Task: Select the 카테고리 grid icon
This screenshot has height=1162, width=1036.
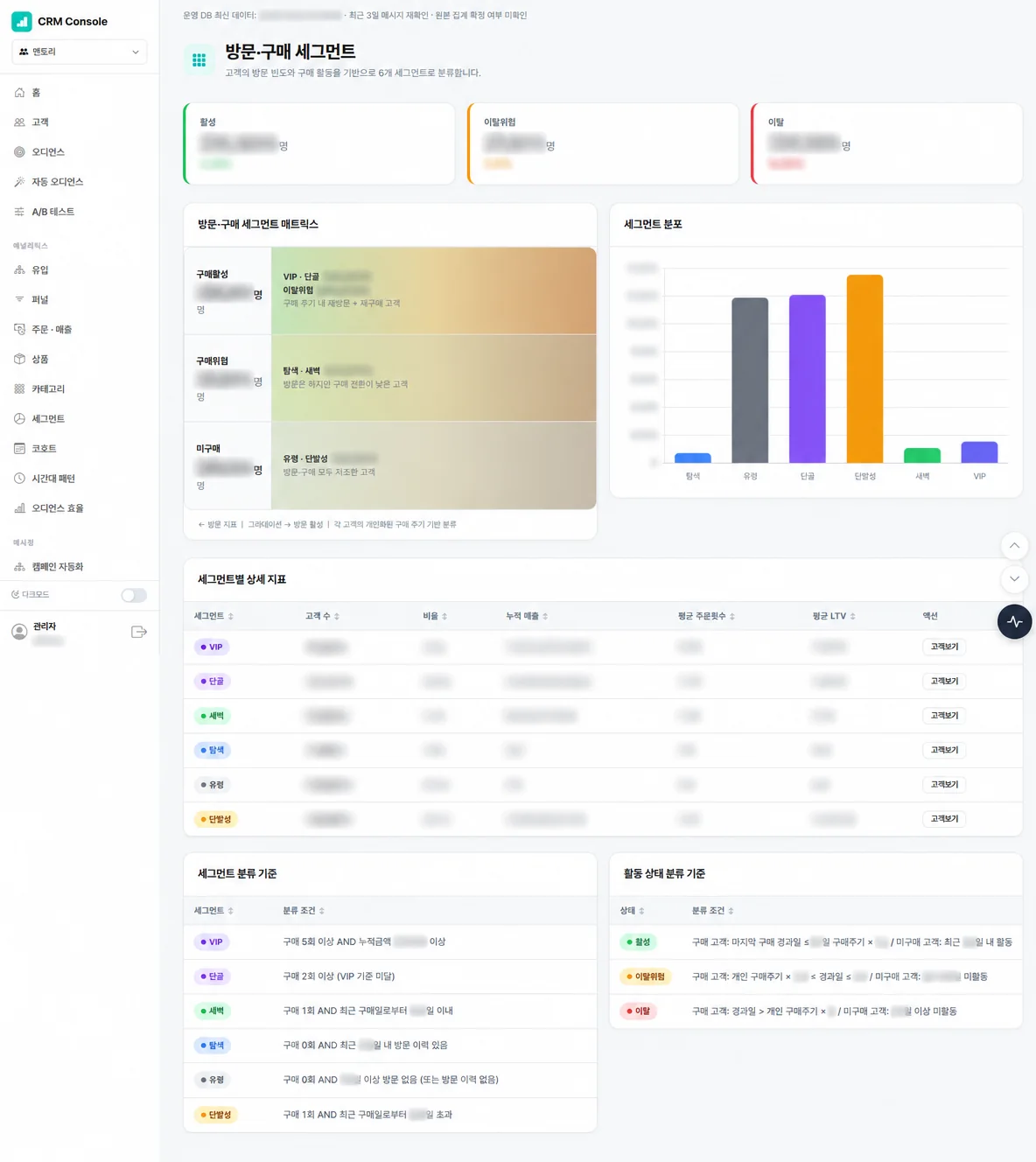Action: [x=19, y=389]
